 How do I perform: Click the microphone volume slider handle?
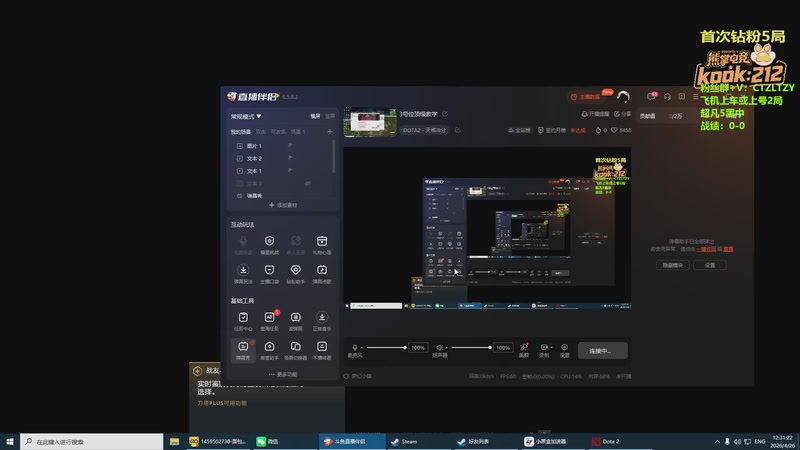[405, 347]
